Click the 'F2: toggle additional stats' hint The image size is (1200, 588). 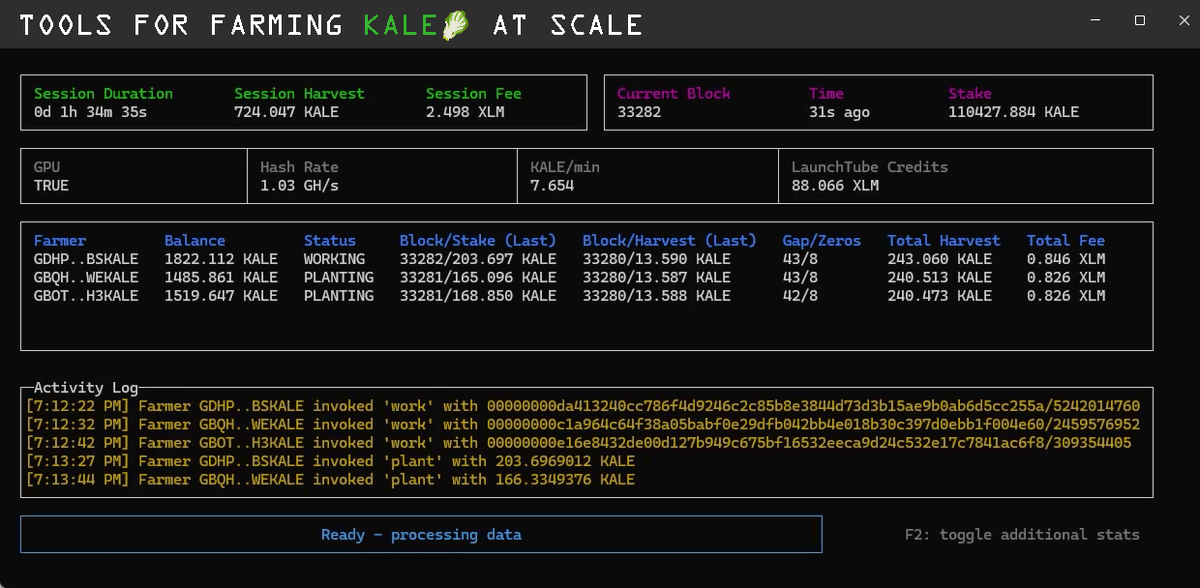point(1021,535)
